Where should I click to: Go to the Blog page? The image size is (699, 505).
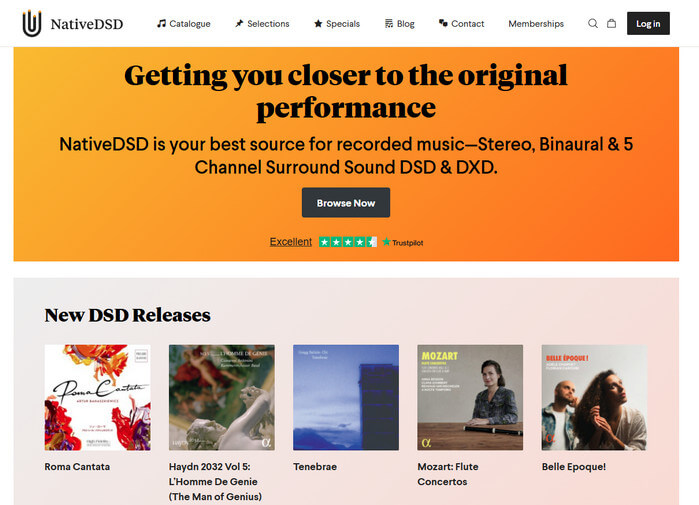[399, 24]
